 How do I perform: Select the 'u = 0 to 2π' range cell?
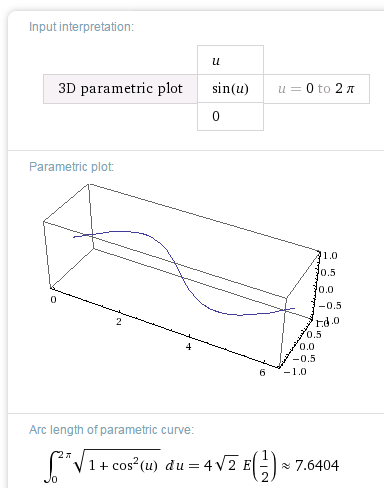(316, 89)
